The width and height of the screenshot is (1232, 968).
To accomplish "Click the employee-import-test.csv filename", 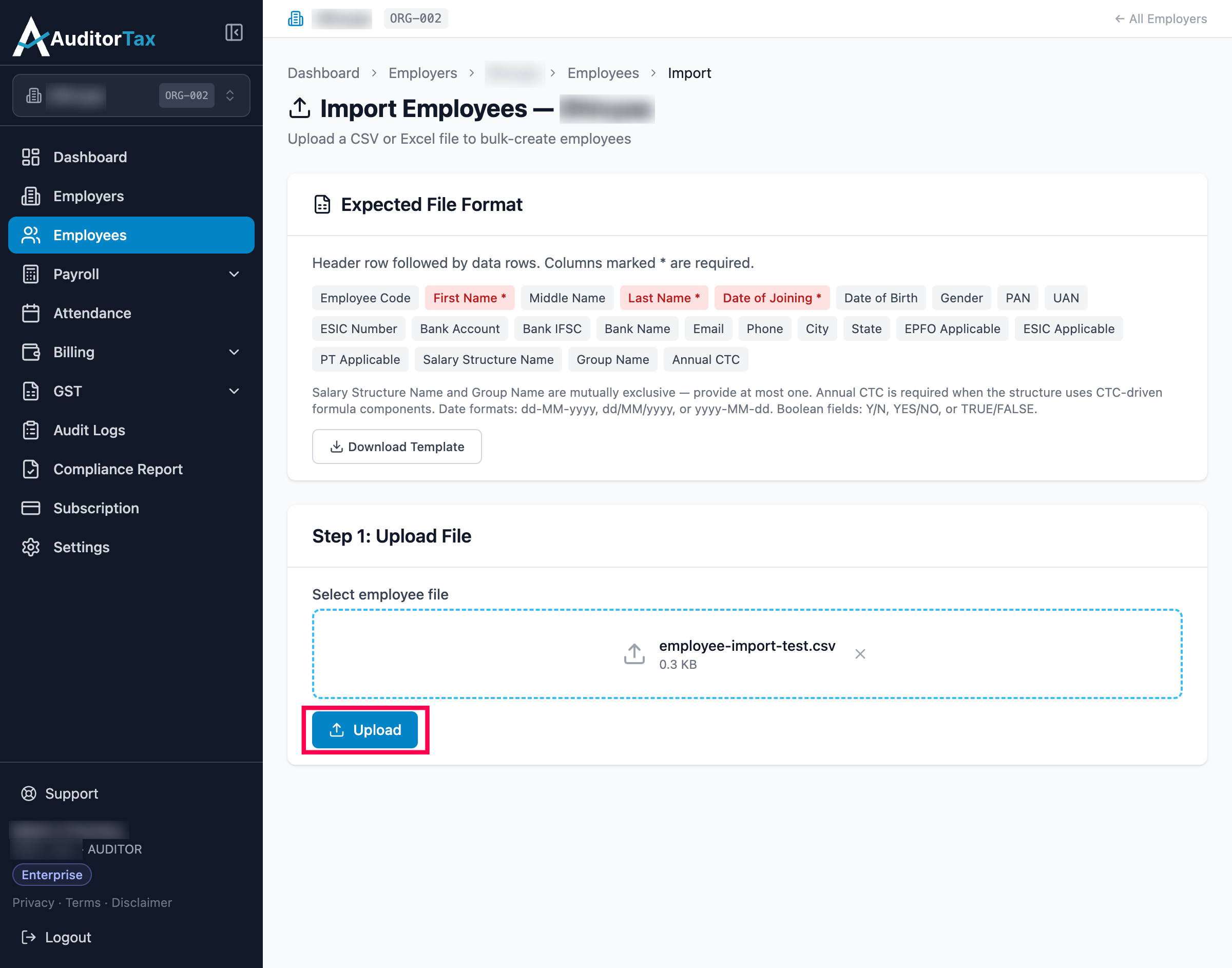I will coord(747,646).
